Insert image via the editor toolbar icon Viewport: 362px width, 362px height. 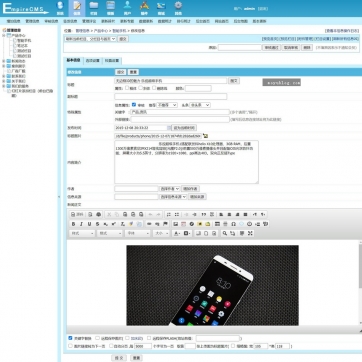(x=175, y=224)
